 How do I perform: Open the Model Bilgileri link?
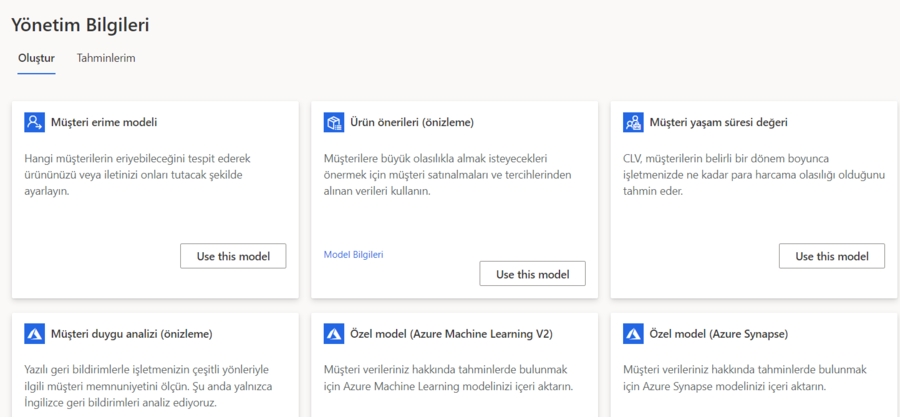click(354, 255)
